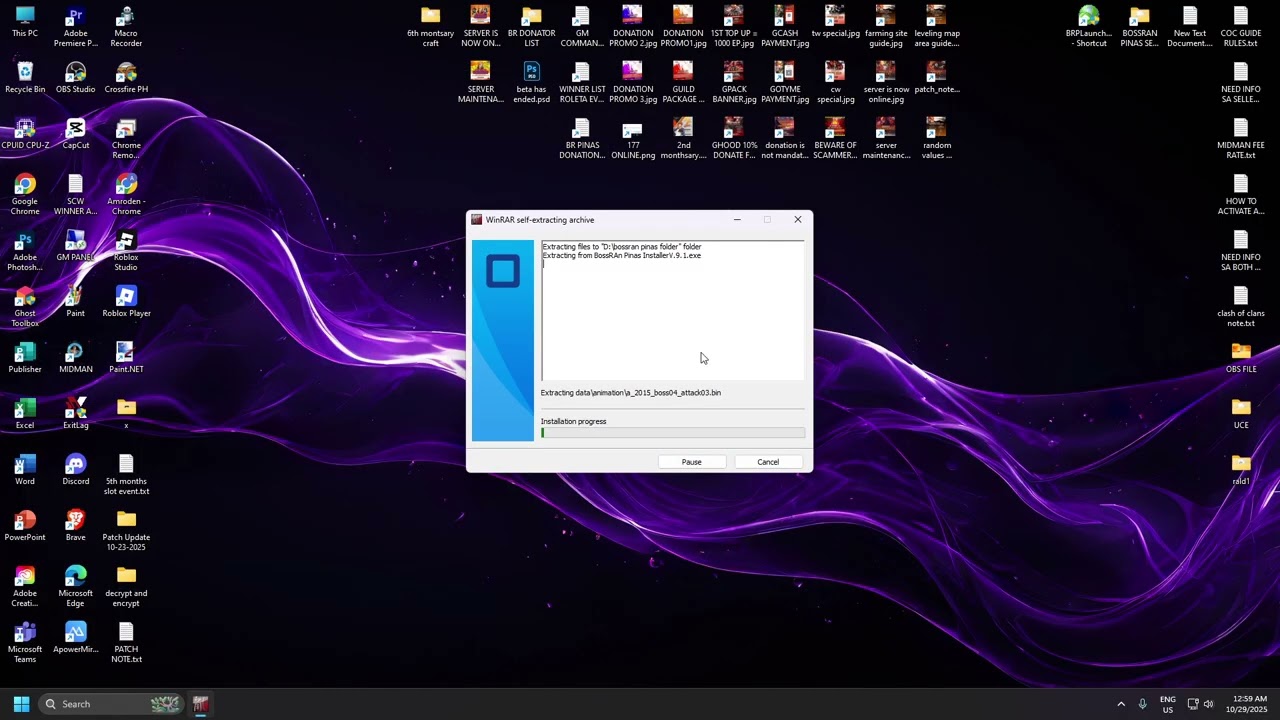Click the taskbar Search box
This screenshot has width=1280, height=720.
click(x=112, y=704)
